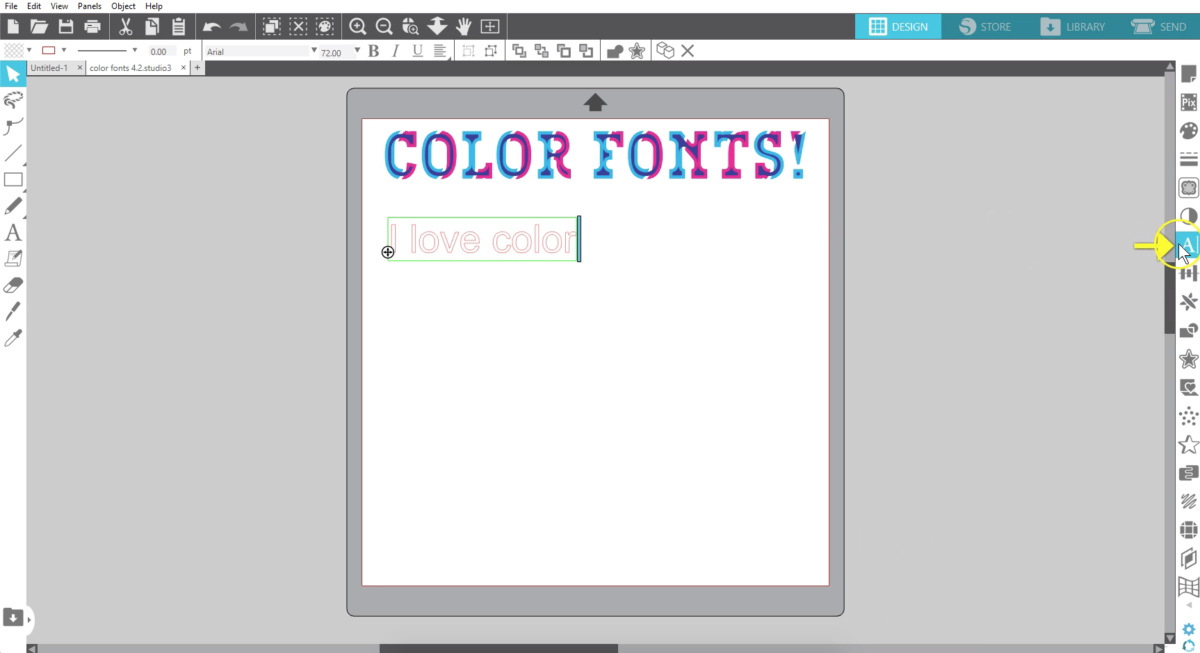Open the text alignment options

pyautogui.click(x=439, y=51)
